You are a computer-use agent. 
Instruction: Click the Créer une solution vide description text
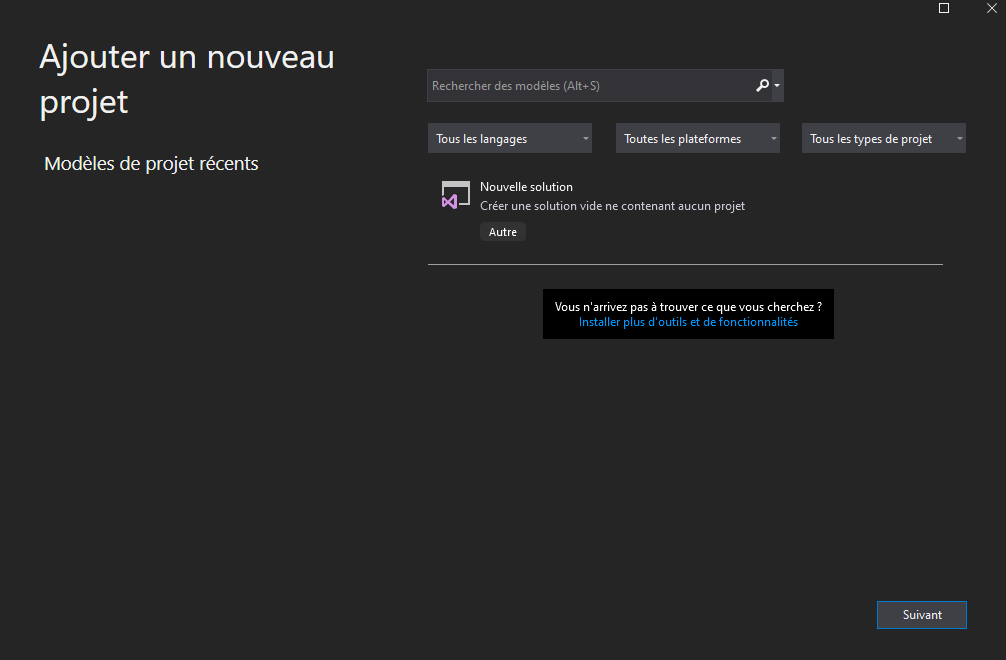click(612, 206)
